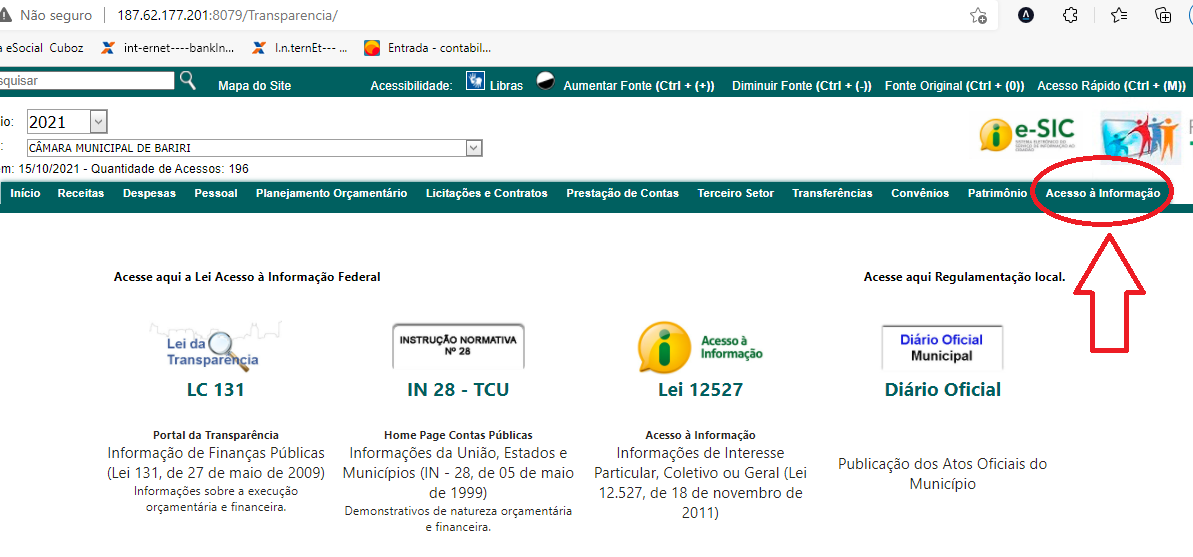Open the Câmara Municipal de Bariri dropdown
This screenshot has height=557, width=1193.
click(x=474, y=148)
